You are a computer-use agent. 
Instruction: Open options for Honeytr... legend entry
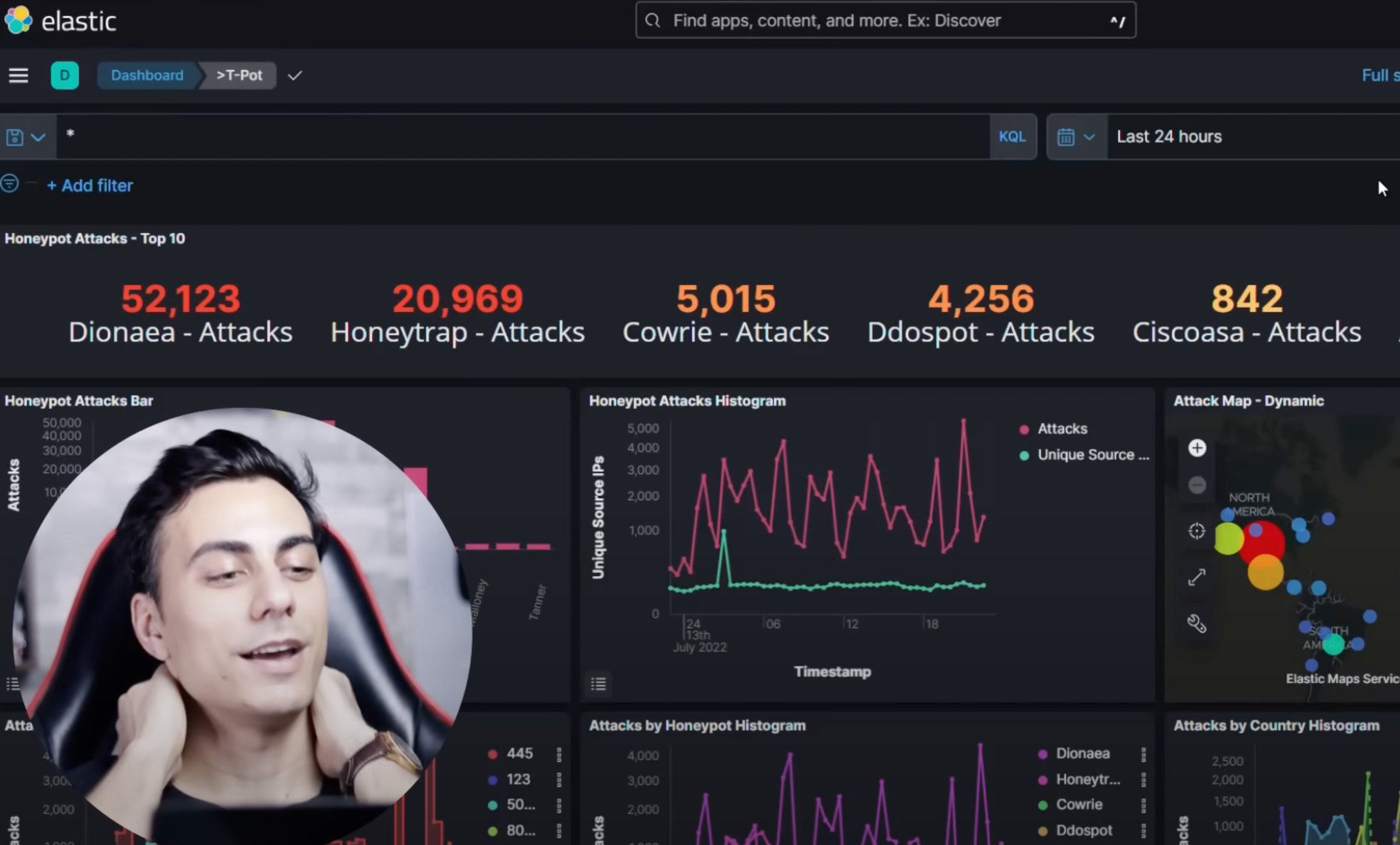click(x=1144, y=780)
